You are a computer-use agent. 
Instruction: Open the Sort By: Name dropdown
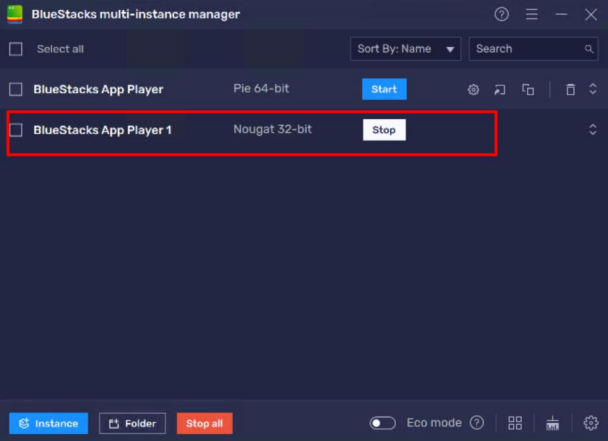(406, 49)
